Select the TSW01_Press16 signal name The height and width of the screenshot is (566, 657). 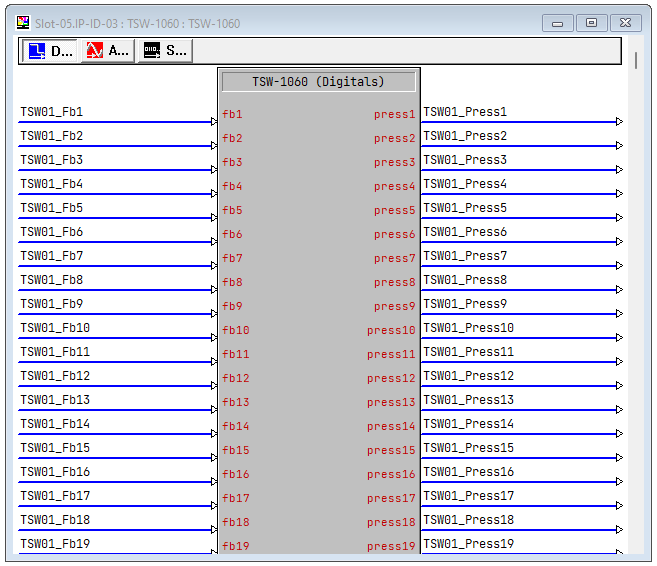468,473
